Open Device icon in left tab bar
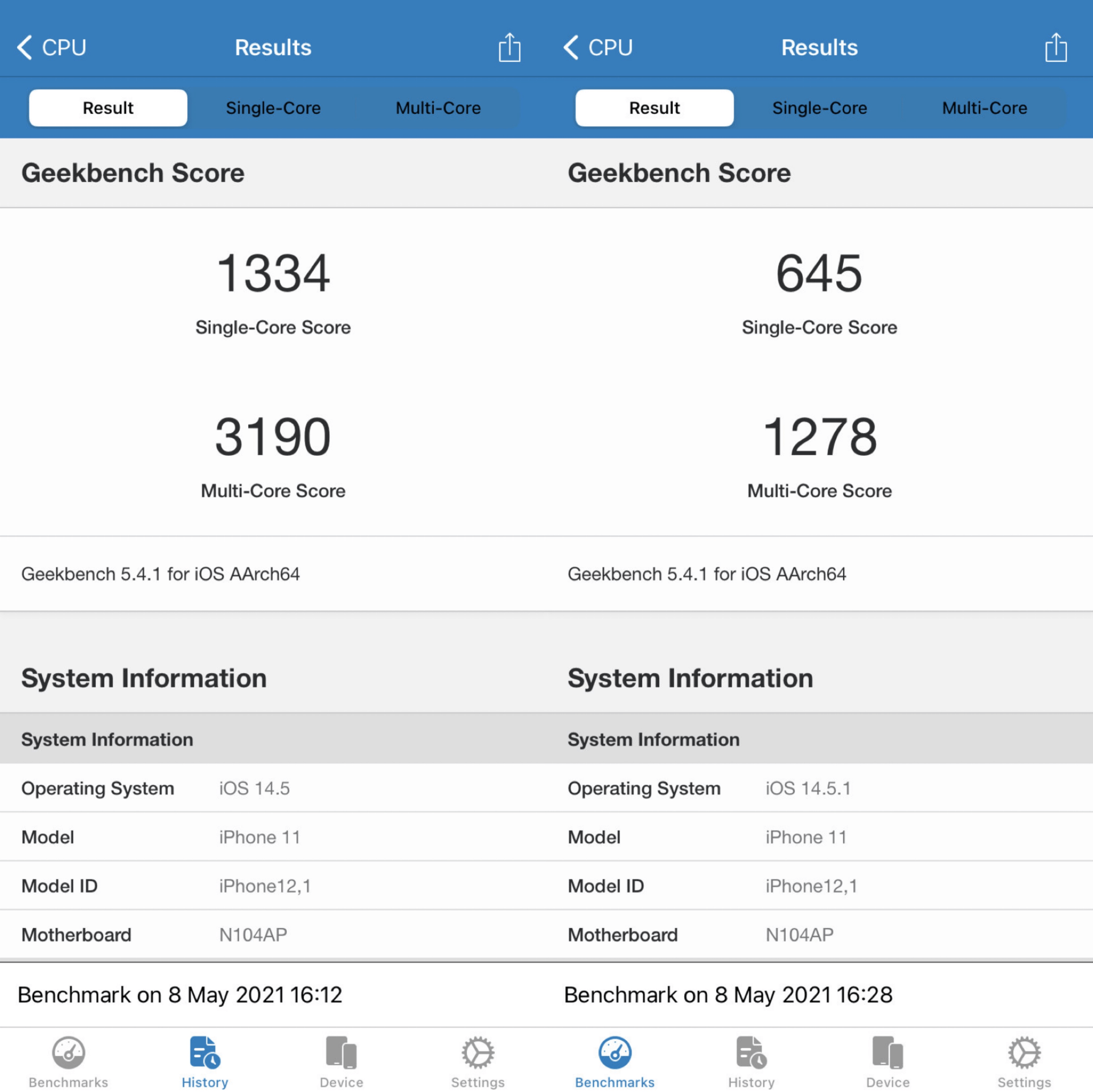1093x1092 pixels. tap(342, 1052)
